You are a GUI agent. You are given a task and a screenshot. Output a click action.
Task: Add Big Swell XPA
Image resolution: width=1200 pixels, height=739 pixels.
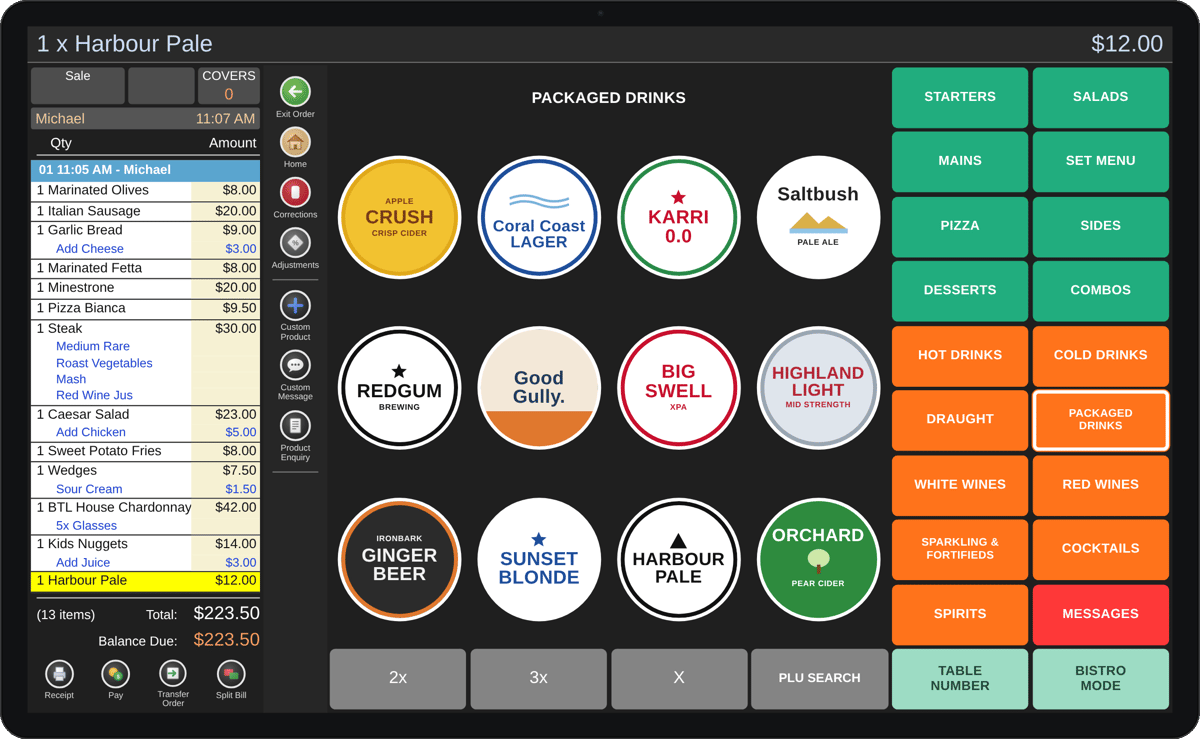[679, 388]
